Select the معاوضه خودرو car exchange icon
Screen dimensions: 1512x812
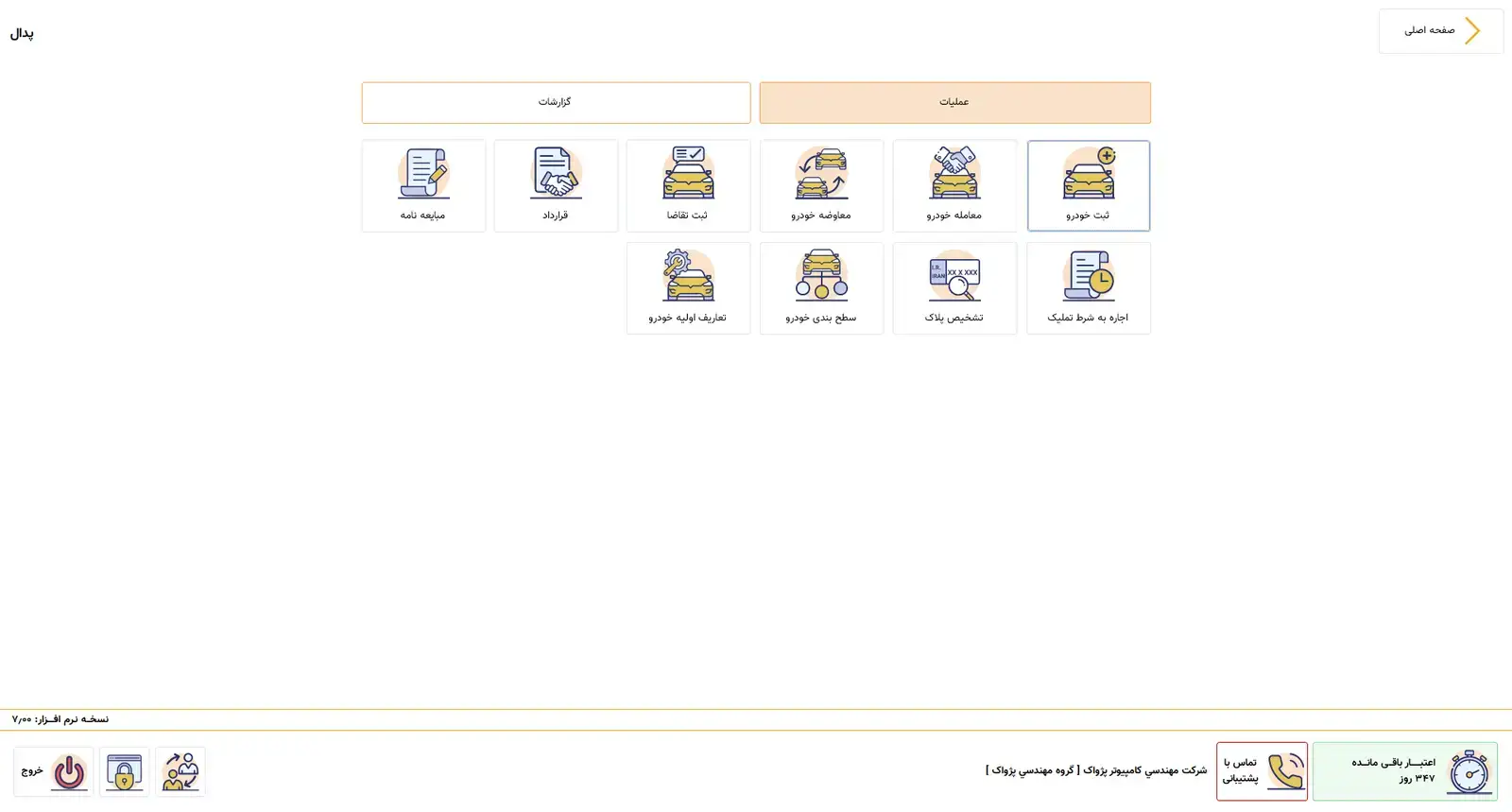(x=821, y=185)
